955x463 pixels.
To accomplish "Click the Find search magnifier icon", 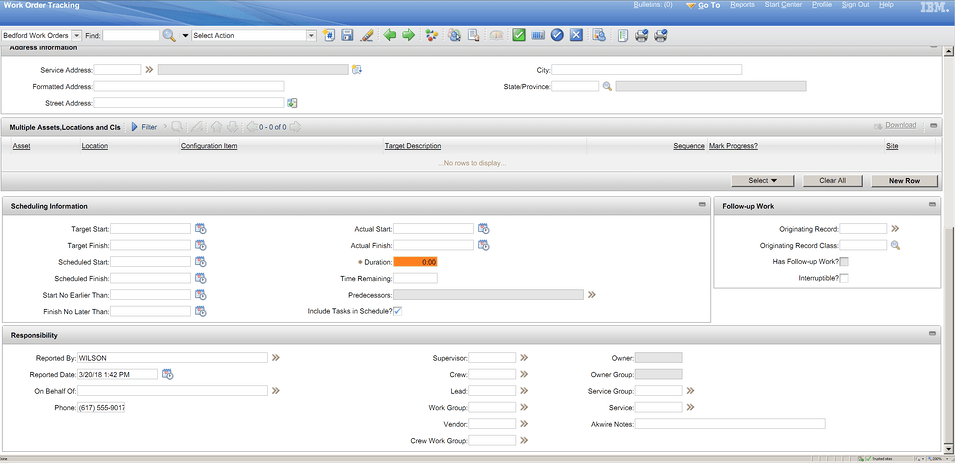I will pos(169,35).
